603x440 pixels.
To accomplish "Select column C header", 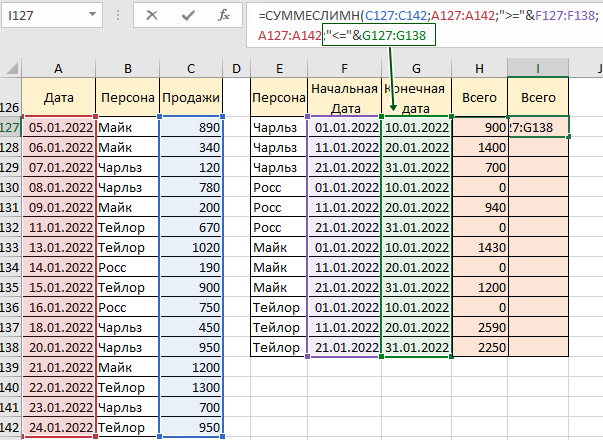I will click(x=191, y=68).
